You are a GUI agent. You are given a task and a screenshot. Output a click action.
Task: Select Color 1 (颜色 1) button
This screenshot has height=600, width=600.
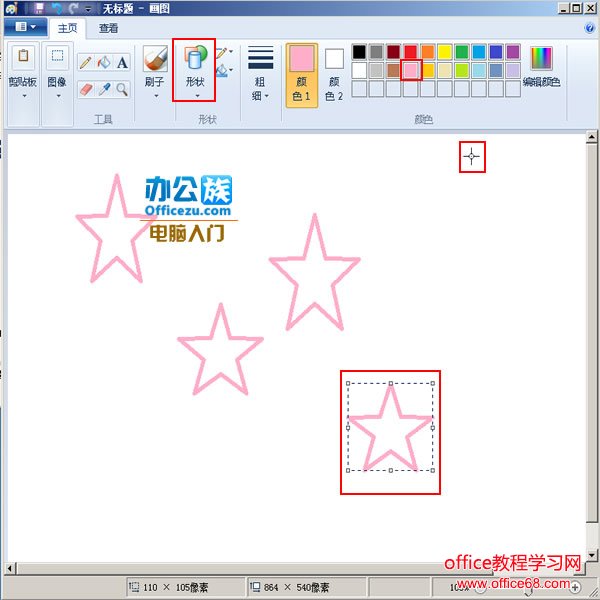[302, 75]
